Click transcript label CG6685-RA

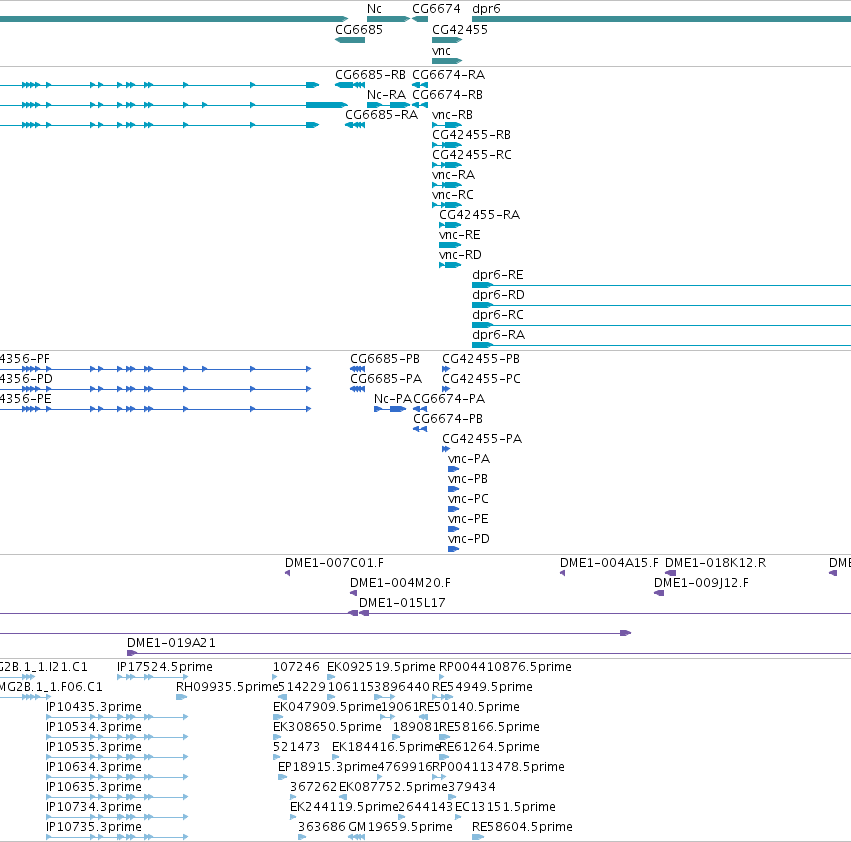382,115
